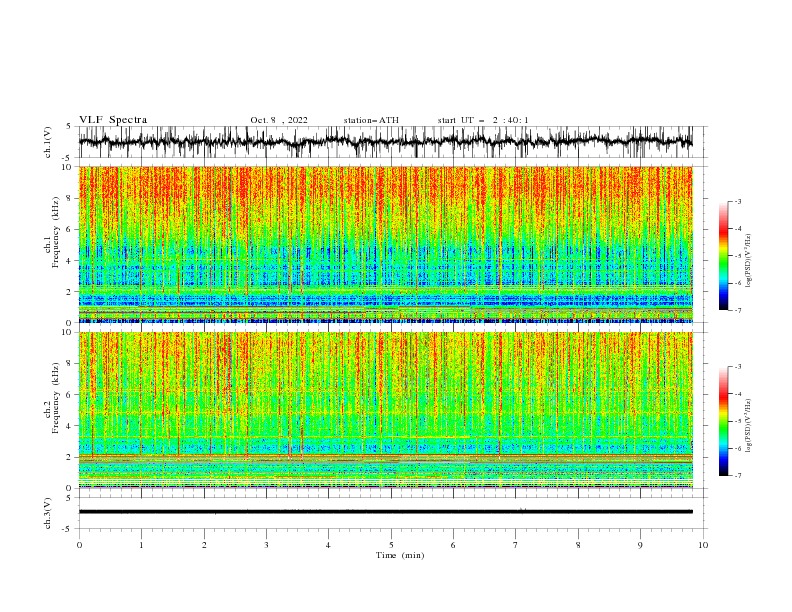Screen dimensions: 792x612
Task: Select the upper color bar "log(PSD)(V²/Hz)" label
Action: coord(749,261)
